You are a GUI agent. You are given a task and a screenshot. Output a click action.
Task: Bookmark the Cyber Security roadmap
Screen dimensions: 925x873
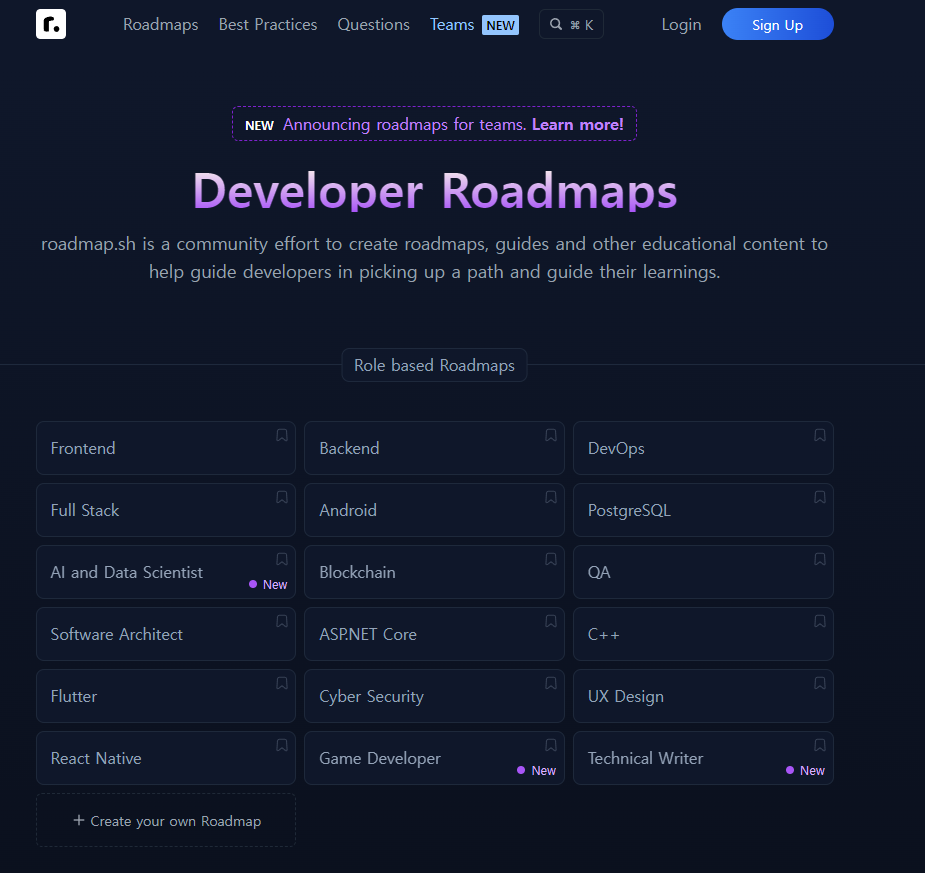tap(551, 683)
